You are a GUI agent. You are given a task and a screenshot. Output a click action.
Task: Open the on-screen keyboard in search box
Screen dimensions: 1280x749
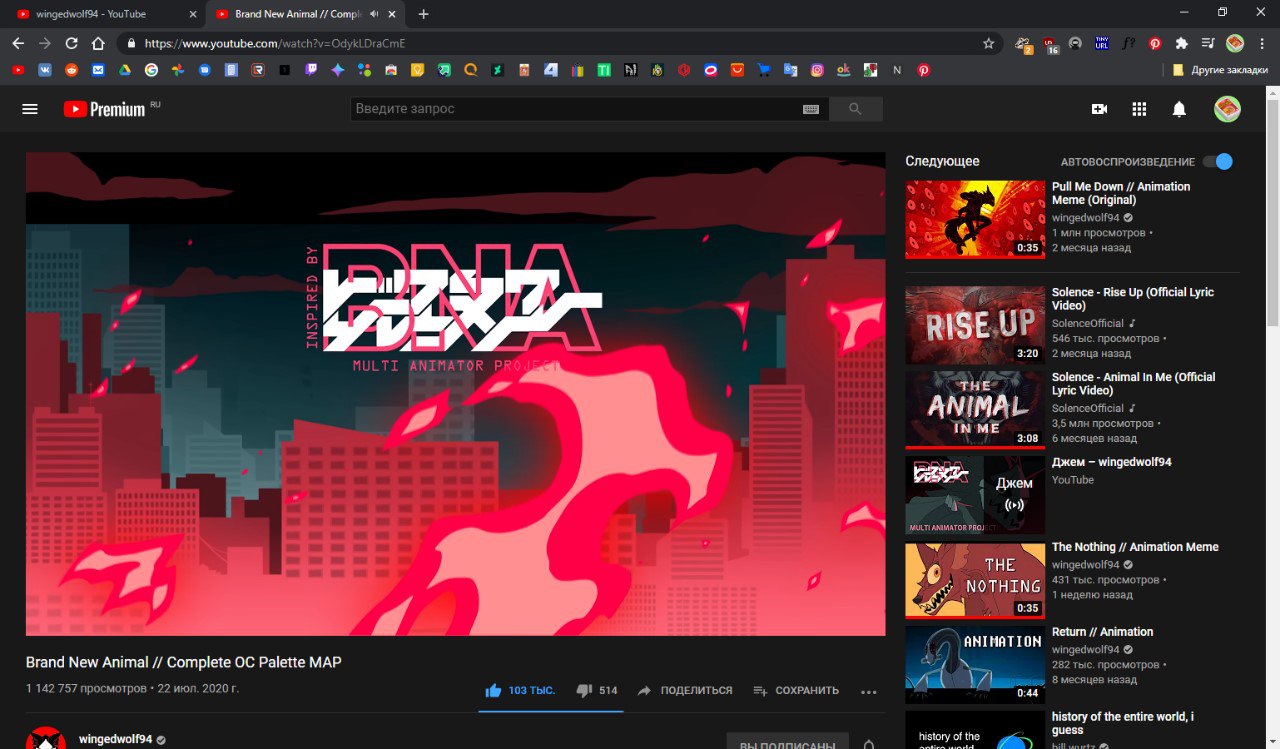(811, 109)
